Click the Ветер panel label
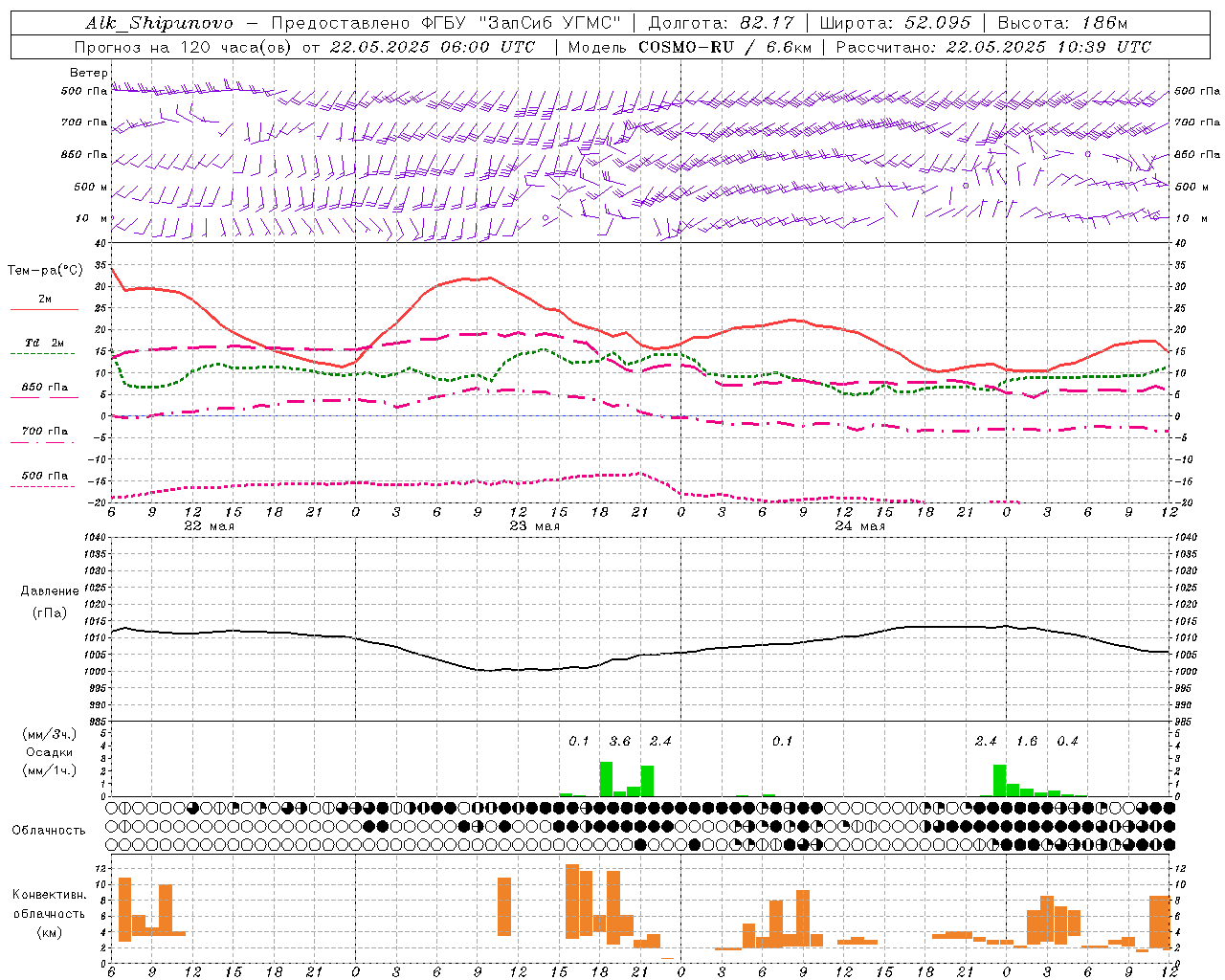Screen dimensions: 1225x980 88,73
